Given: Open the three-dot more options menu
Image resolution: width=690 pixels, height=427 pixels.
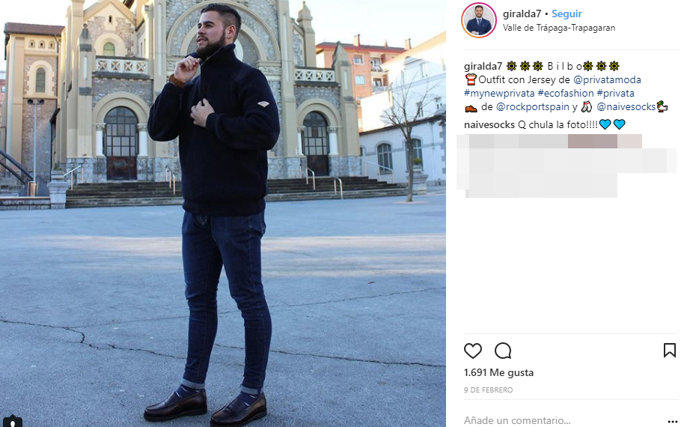Looking at the screenshot, I should pyautogui.click(x=672, y=421).
